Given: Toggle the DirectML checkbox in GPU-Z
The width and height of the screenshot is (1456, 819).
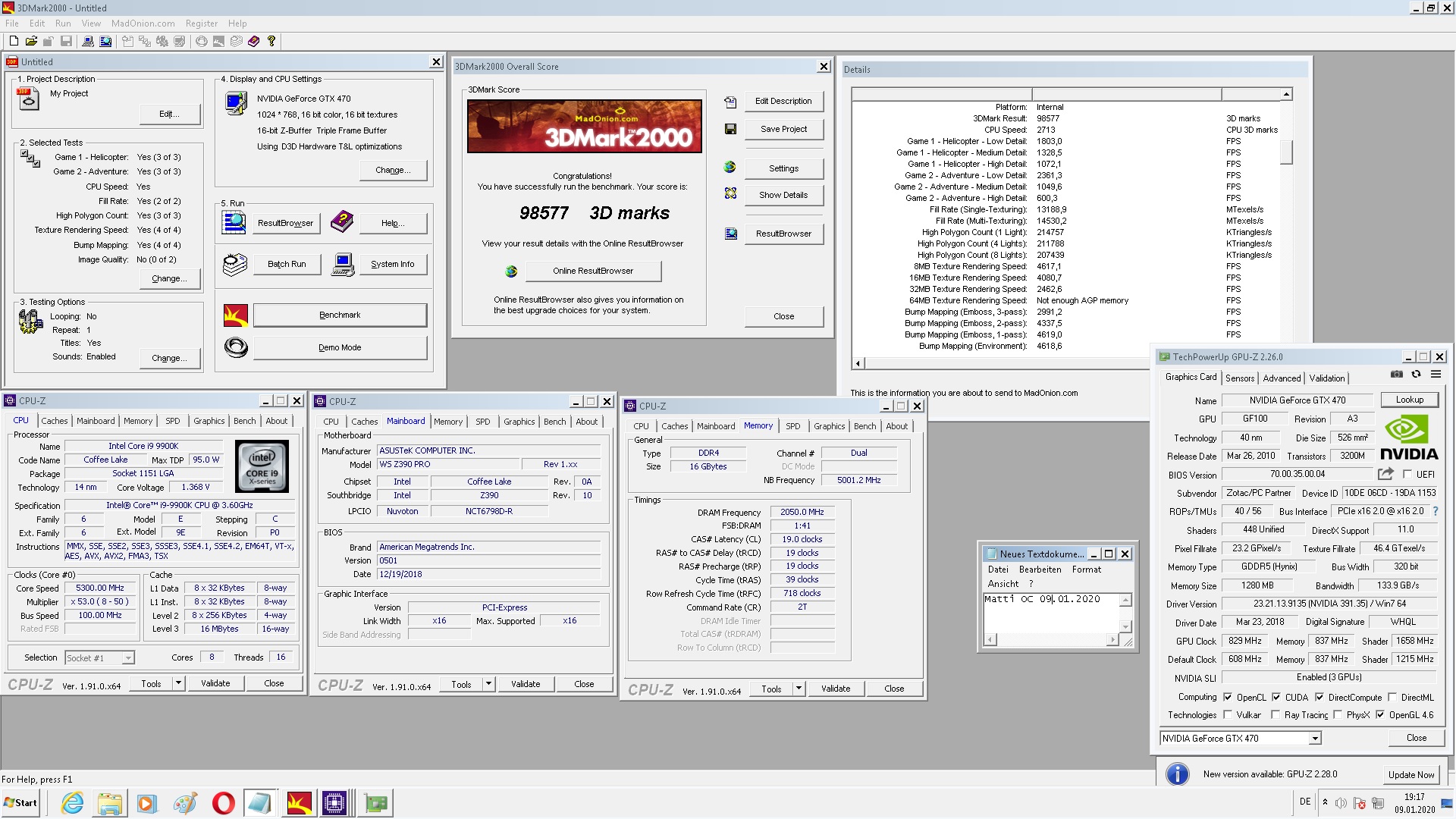Looking at the screenshot, I should (x=1392, y=697).
